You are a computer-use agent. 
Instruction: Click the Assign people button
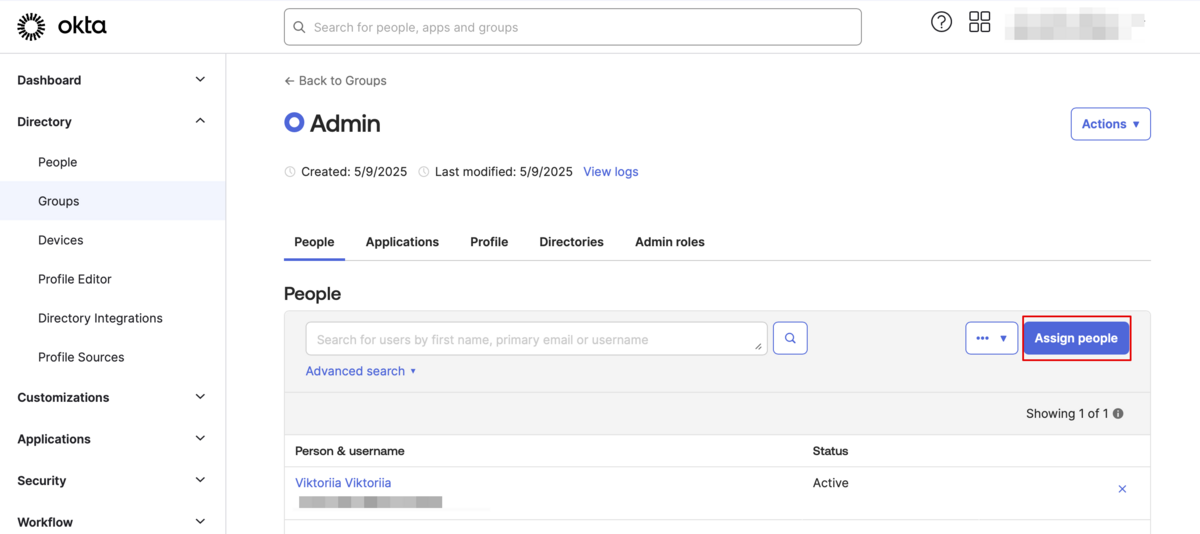pos(1076,338)
